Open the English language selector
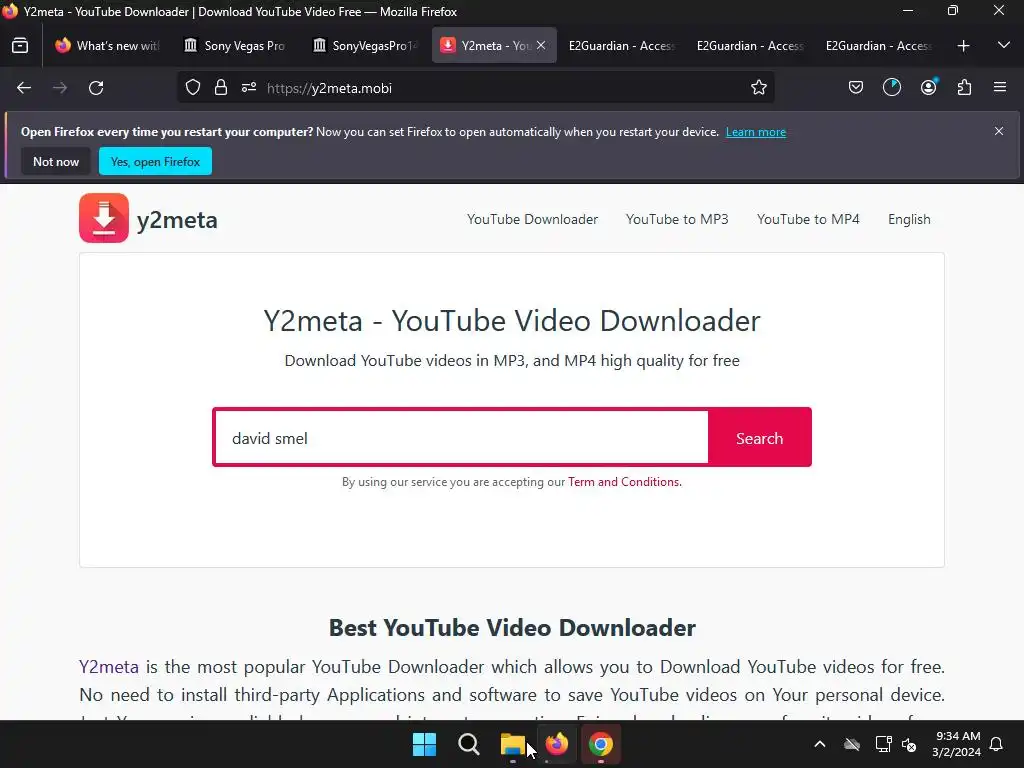1024x768 pixels. (x=909, y=219)
